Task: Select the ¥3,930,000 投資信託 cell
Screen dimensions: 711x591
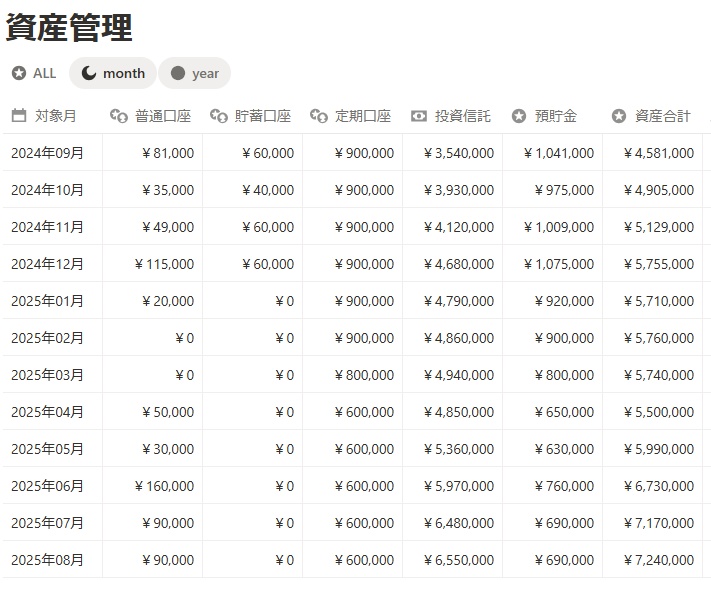Action: [x=453, y=190]
